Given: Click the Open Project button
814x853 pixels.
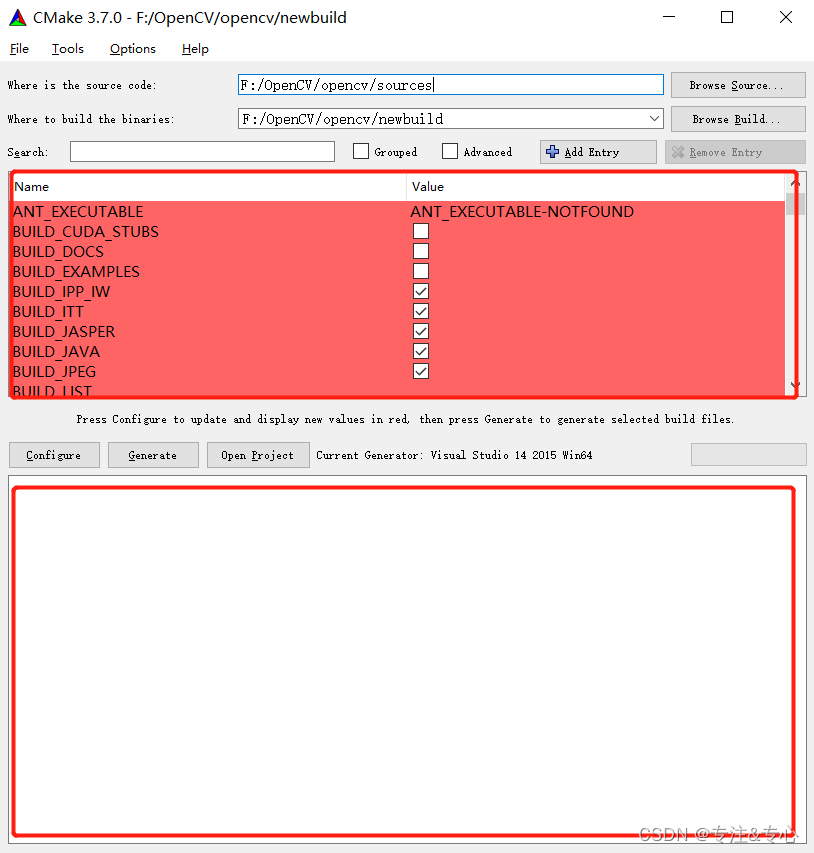Looking at the screenshot, I should [258, 455].
